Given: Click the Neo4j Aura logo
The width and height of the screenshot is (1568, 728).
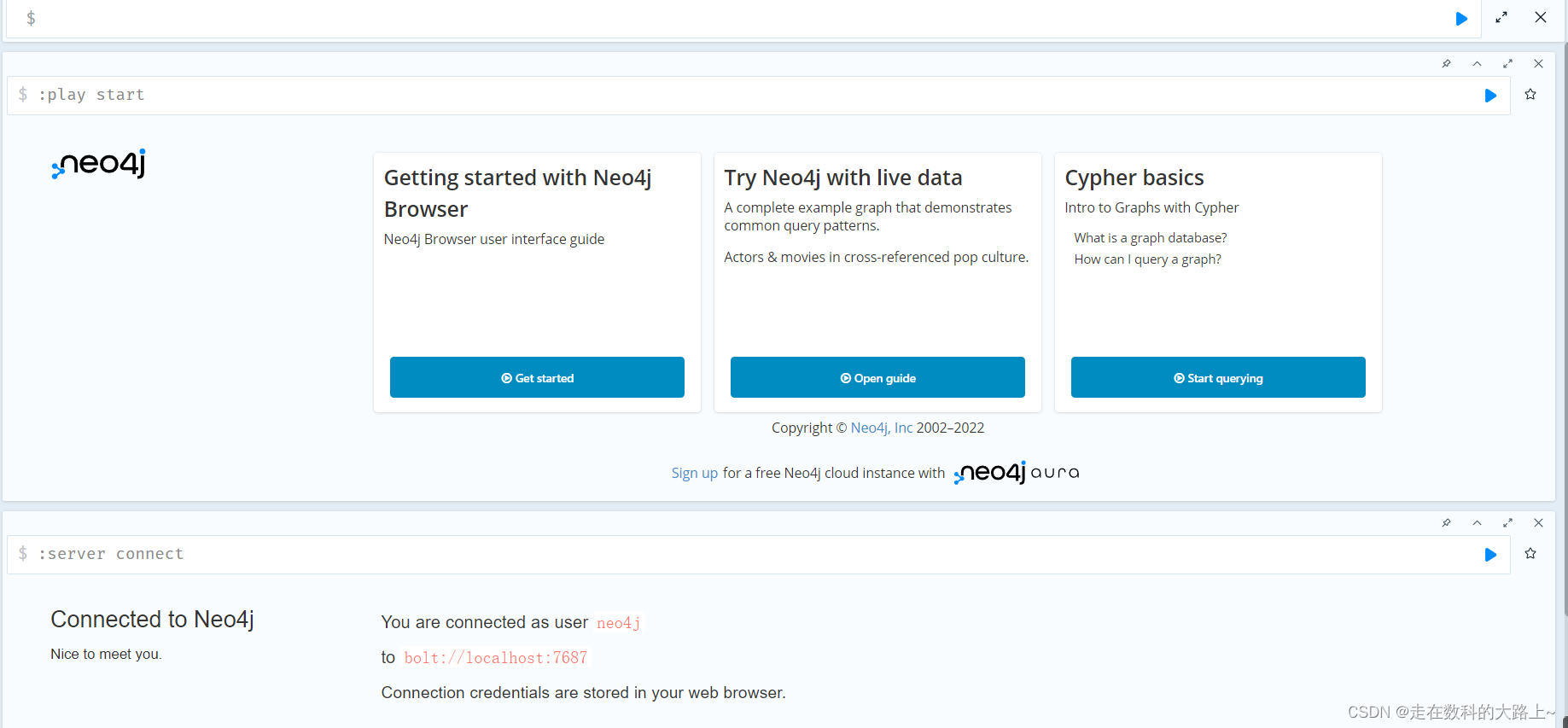Looking at the screenshot, I should pos(1017,473).
